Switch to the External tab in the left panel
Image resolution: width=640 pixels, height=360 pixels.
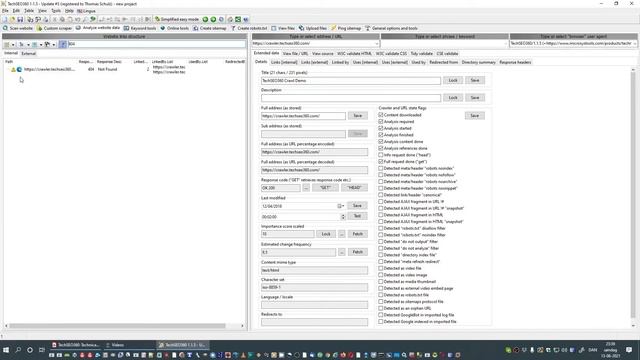[28, 53]
